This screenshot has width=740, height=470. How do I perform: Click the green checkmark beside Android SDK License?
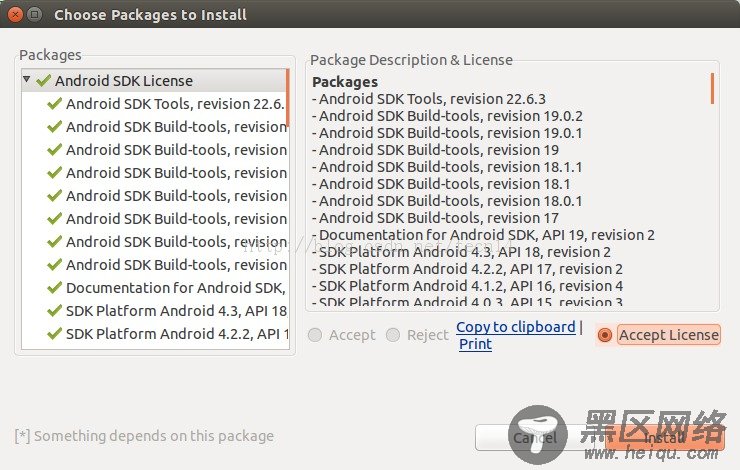click(x=43, y=81)
